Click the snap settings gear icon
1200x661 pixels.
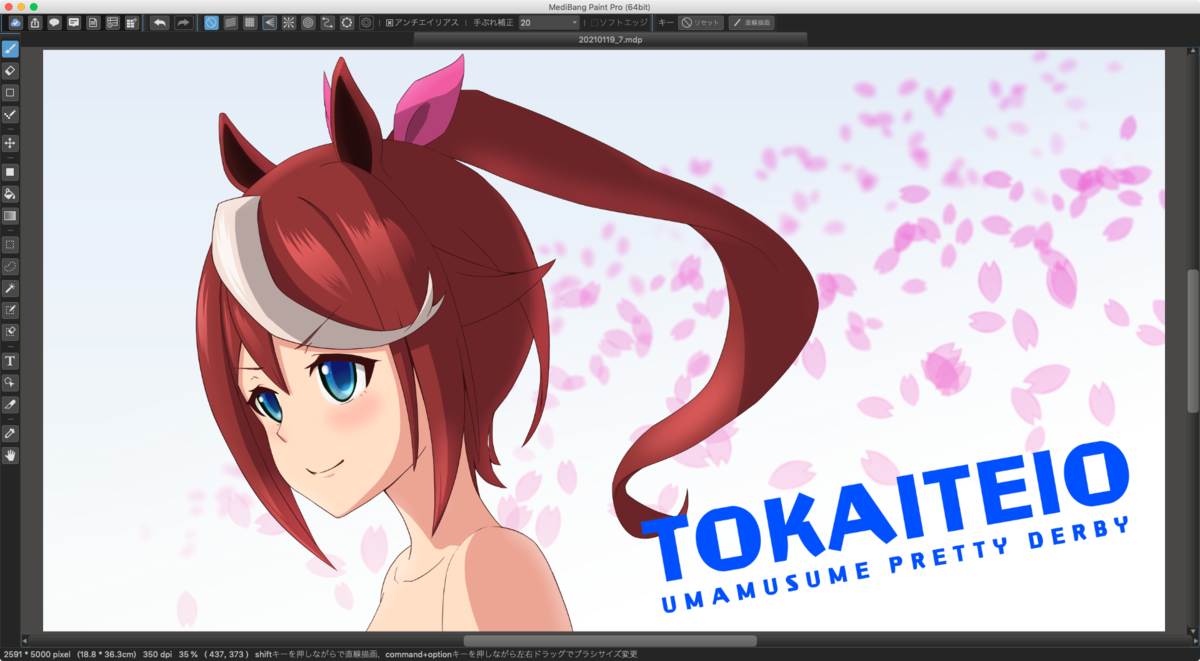click(366, 22)
